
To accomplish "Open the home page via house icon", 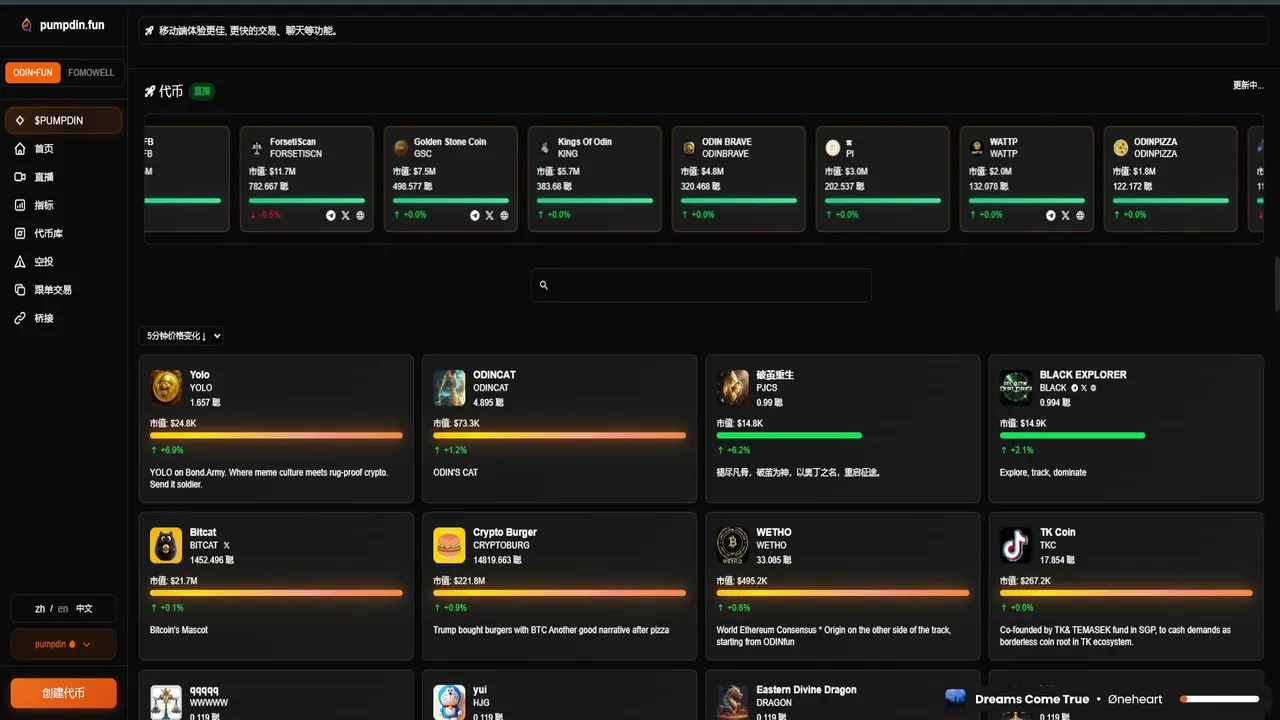I will coord(20,149).
